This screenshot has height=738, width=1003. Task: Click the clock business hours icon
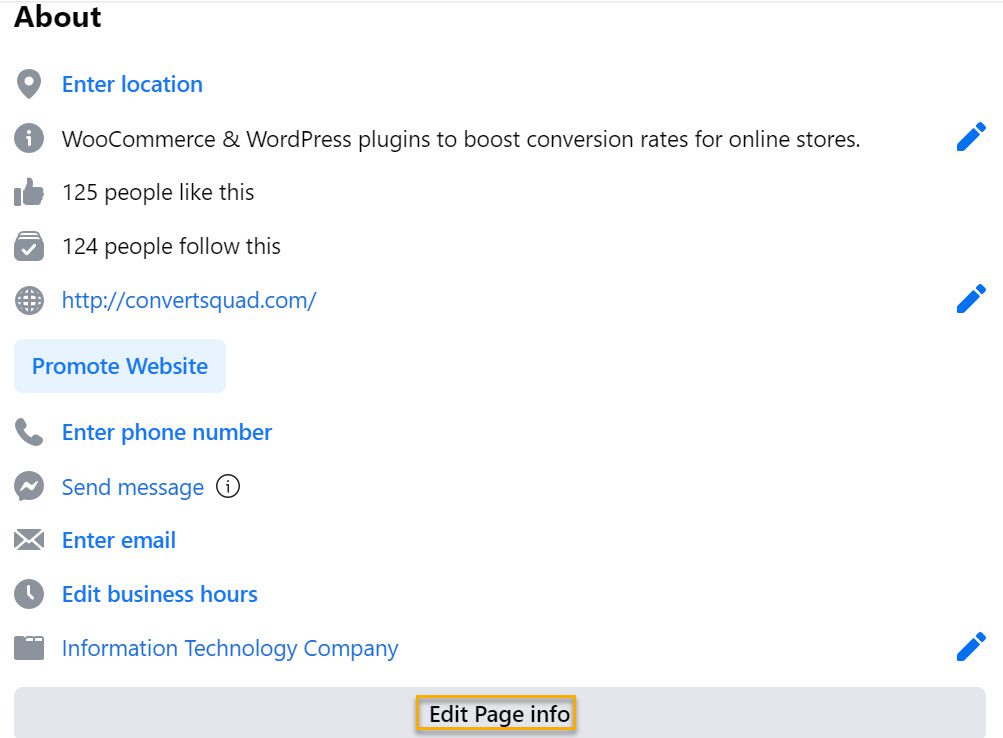point(29,594)
